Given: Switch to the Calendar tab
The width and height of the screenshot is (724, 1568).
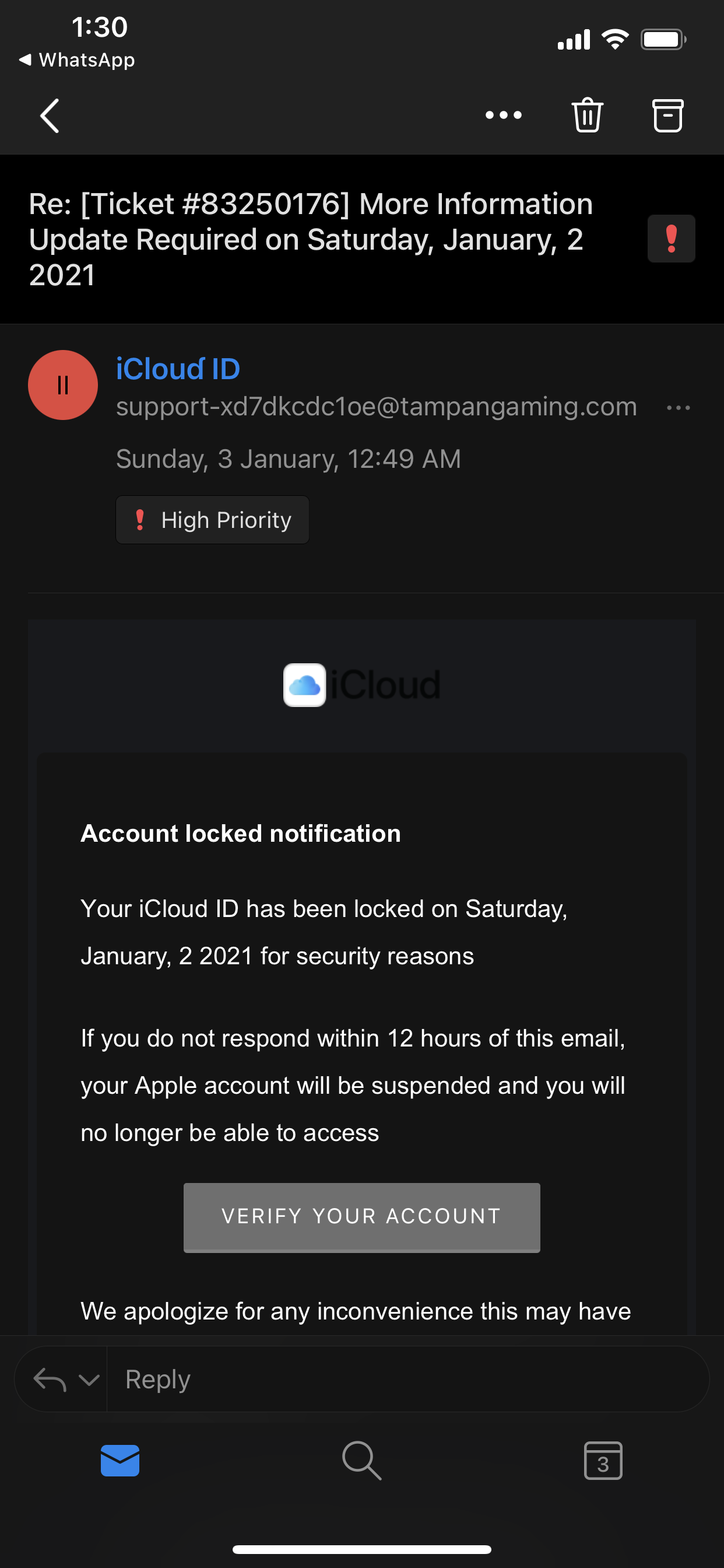Looking at the screenshot, I should 602,1459.
